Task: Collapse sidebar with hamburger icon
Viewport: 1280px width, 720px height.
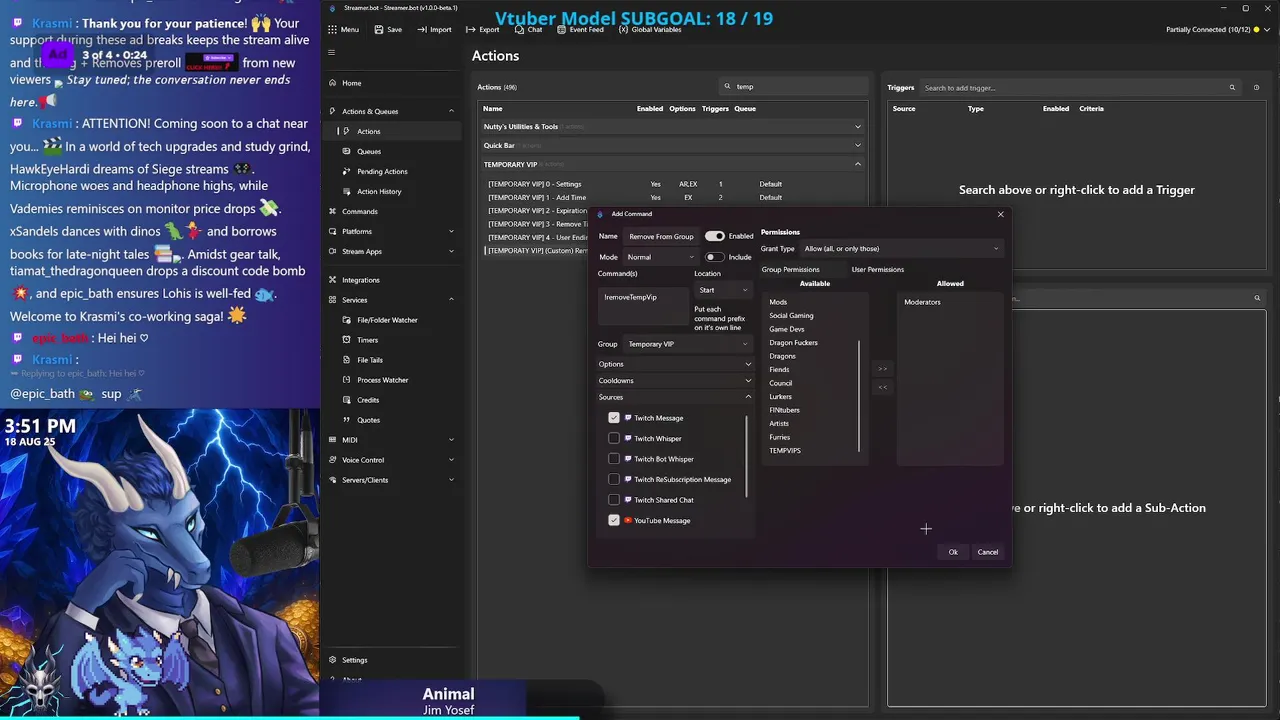Action: click(x=332, y=53)
